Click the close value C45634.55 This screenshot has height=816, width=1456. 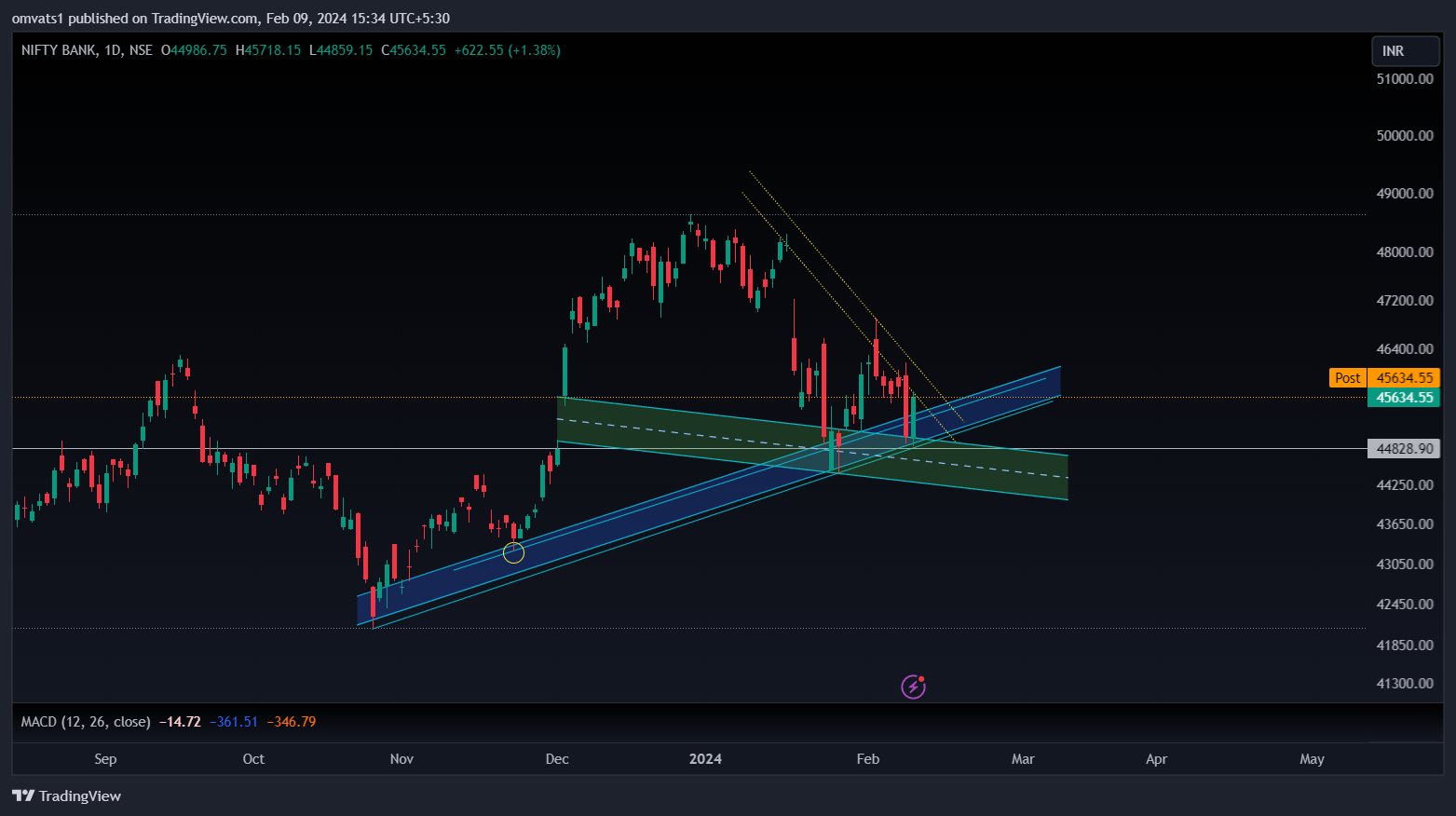[x=414, y=50]
